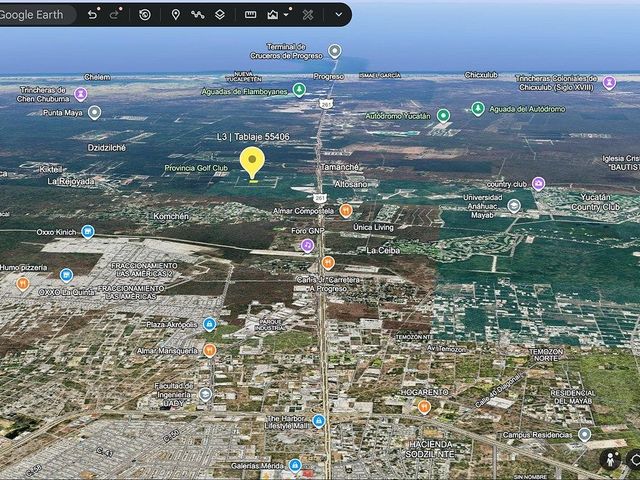Click the design tools crossed-ruler icon
This screenshot has width=640, height=480.
(308, 15)
